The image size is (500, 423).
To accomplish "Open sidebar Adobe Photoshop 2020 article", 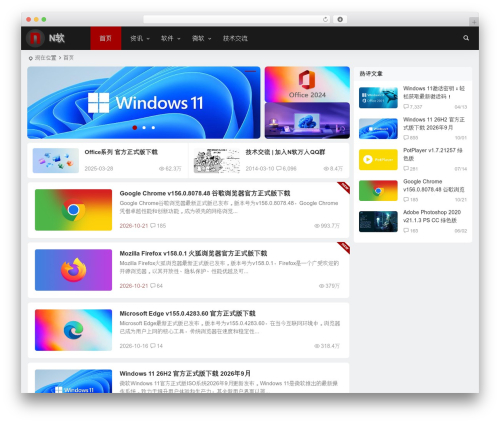I will [432, 216].
